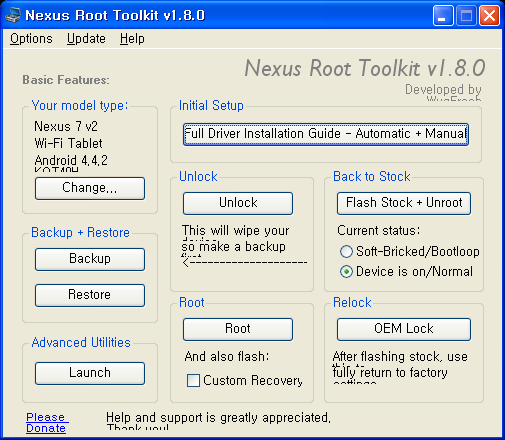Image resolution: width=505 pixels, height=440 pixels.
Task: Click the Basic Features: heading
Action: click(x=66, y=80)
